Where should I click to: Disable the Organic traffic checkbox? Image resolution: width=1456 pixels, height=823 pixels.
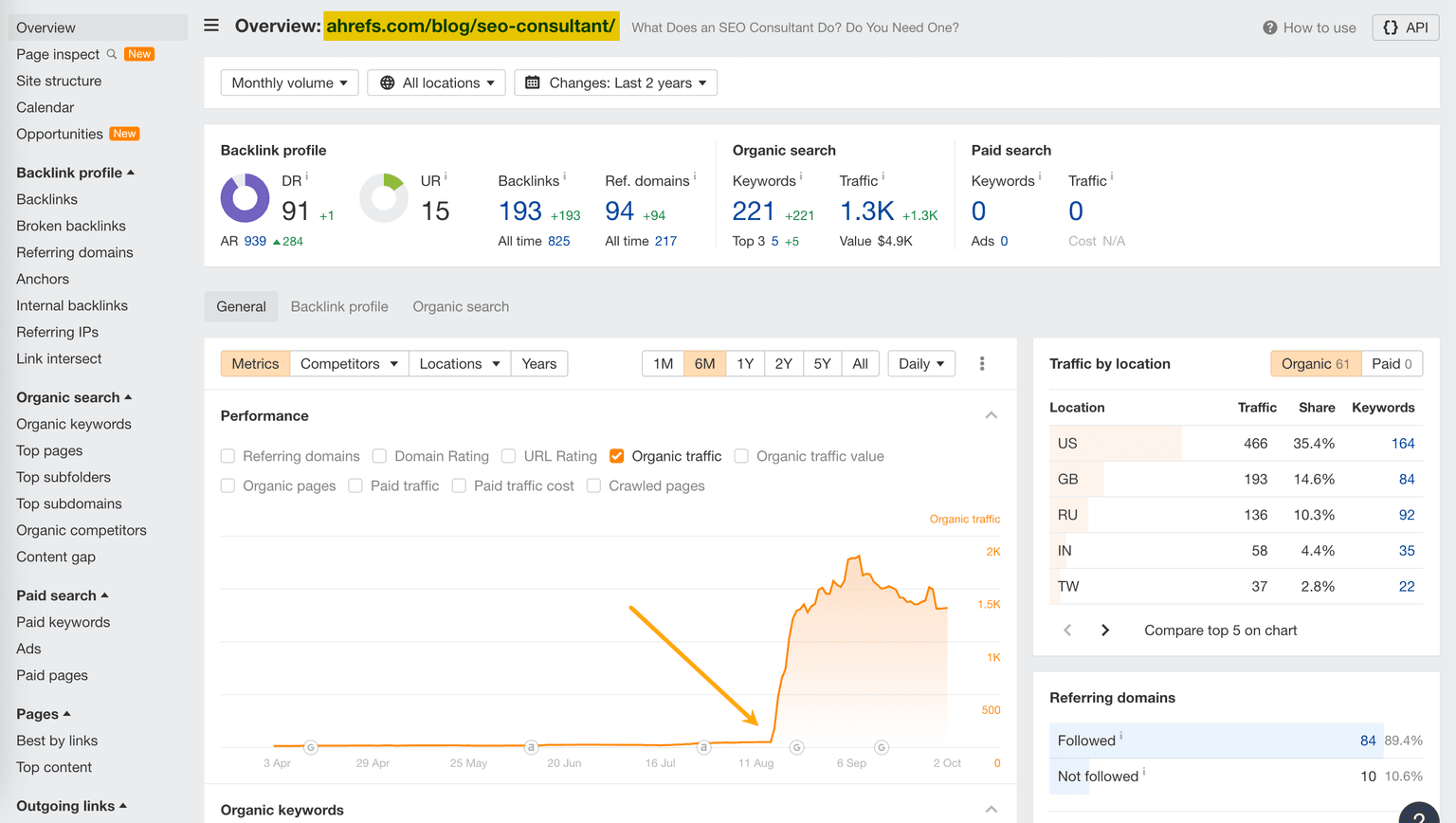coord(617,456)
